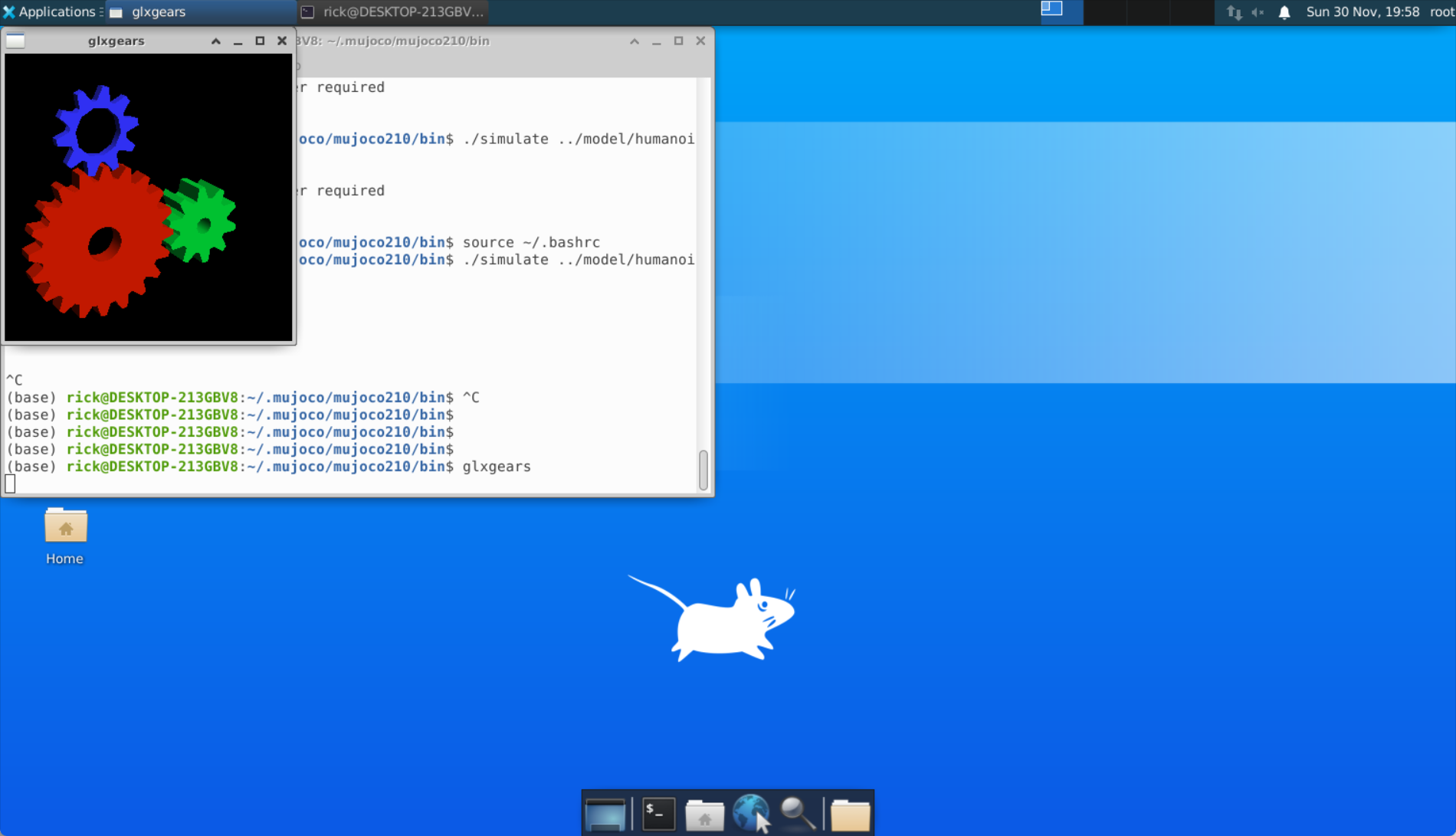Click the date and time clock
Screen dimensions: 1456x836
tap(1363, 12)
